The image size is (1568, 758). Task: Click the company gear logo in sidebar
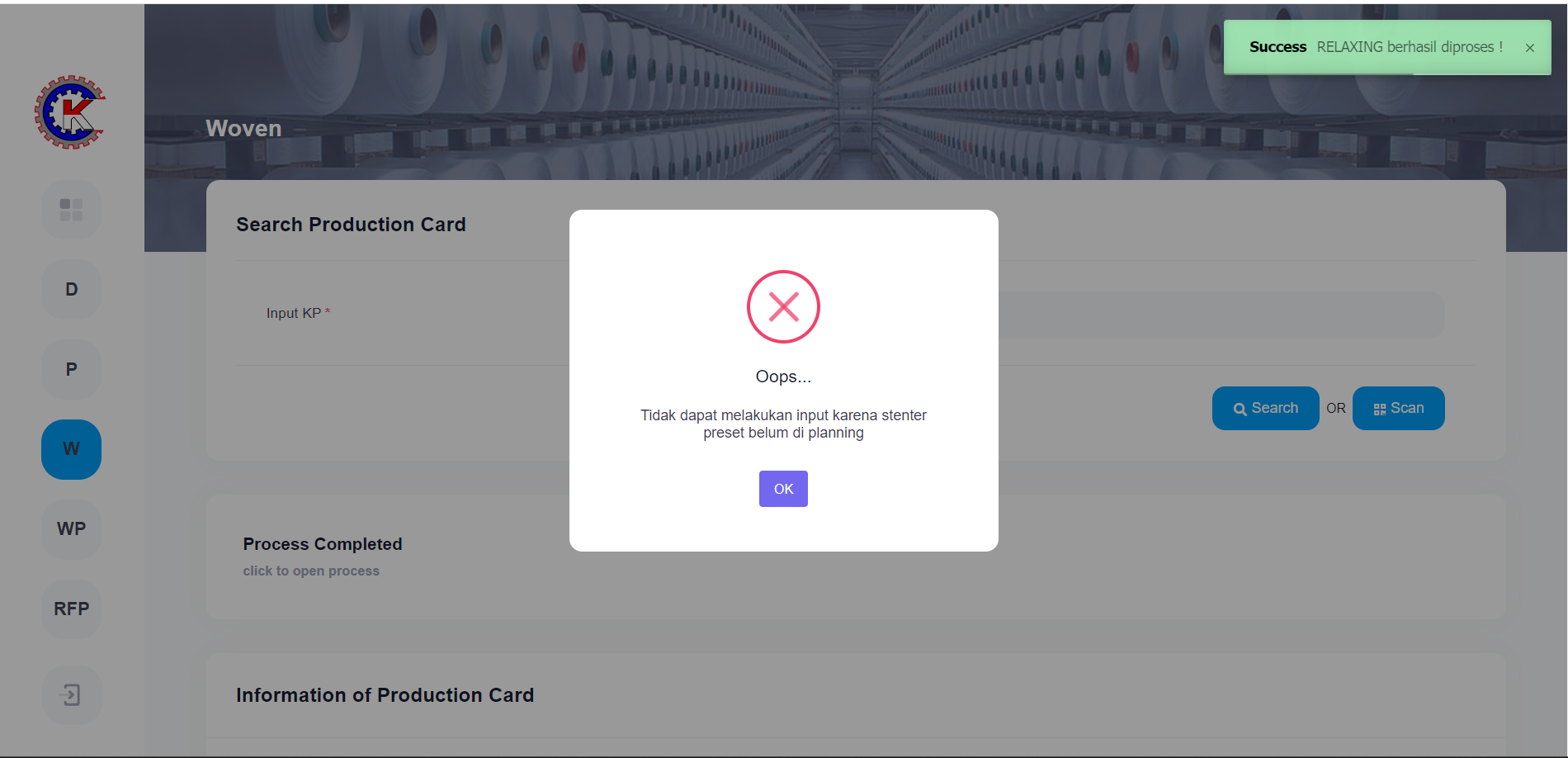pos(70,112)
